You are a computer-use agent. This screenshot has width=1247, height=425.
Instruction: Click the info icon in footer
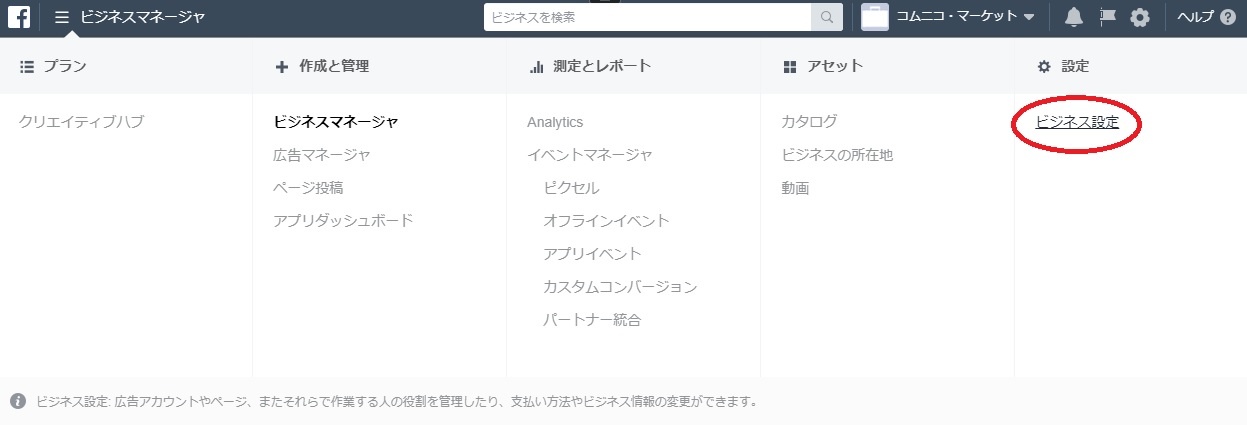[18, 402]
